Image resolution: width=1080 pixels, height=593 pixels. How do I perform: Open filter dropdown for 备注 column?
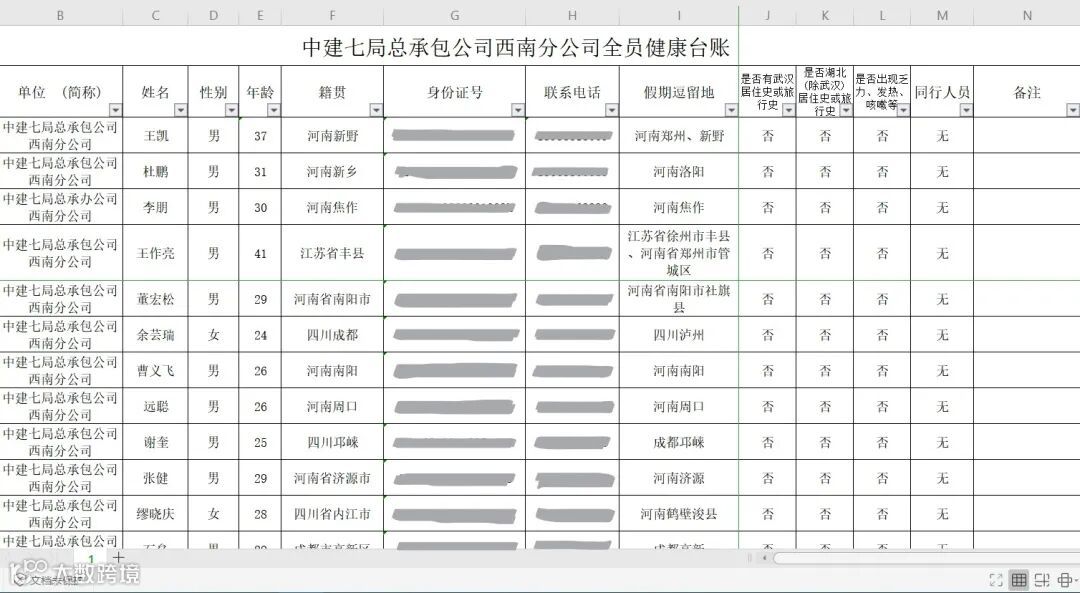[x=1073, y=110]
